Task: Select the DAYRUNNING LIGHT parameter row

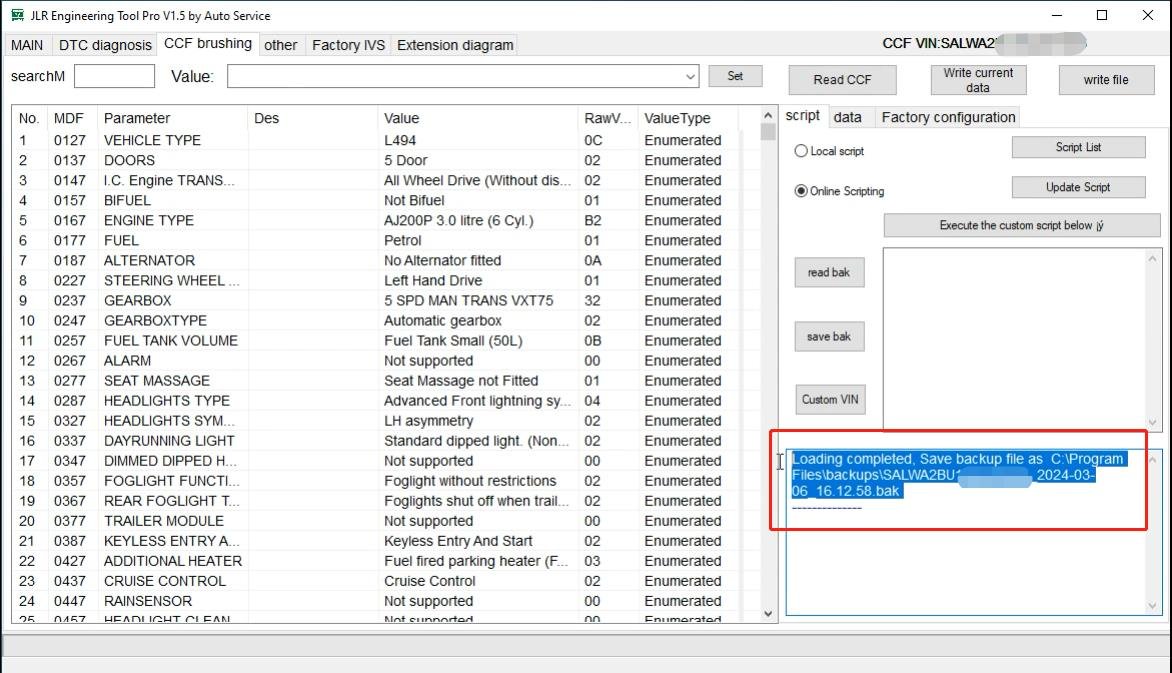Action: pos(376,441)
